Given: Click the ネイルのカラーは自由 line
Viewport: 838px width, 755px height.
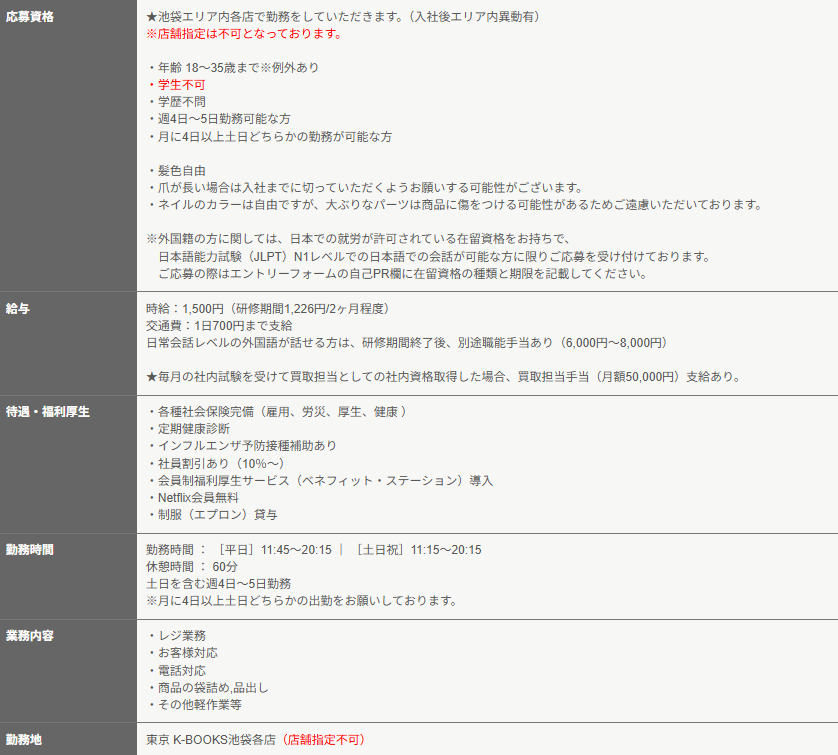Looking at the screenshot, I should point(455,205).
